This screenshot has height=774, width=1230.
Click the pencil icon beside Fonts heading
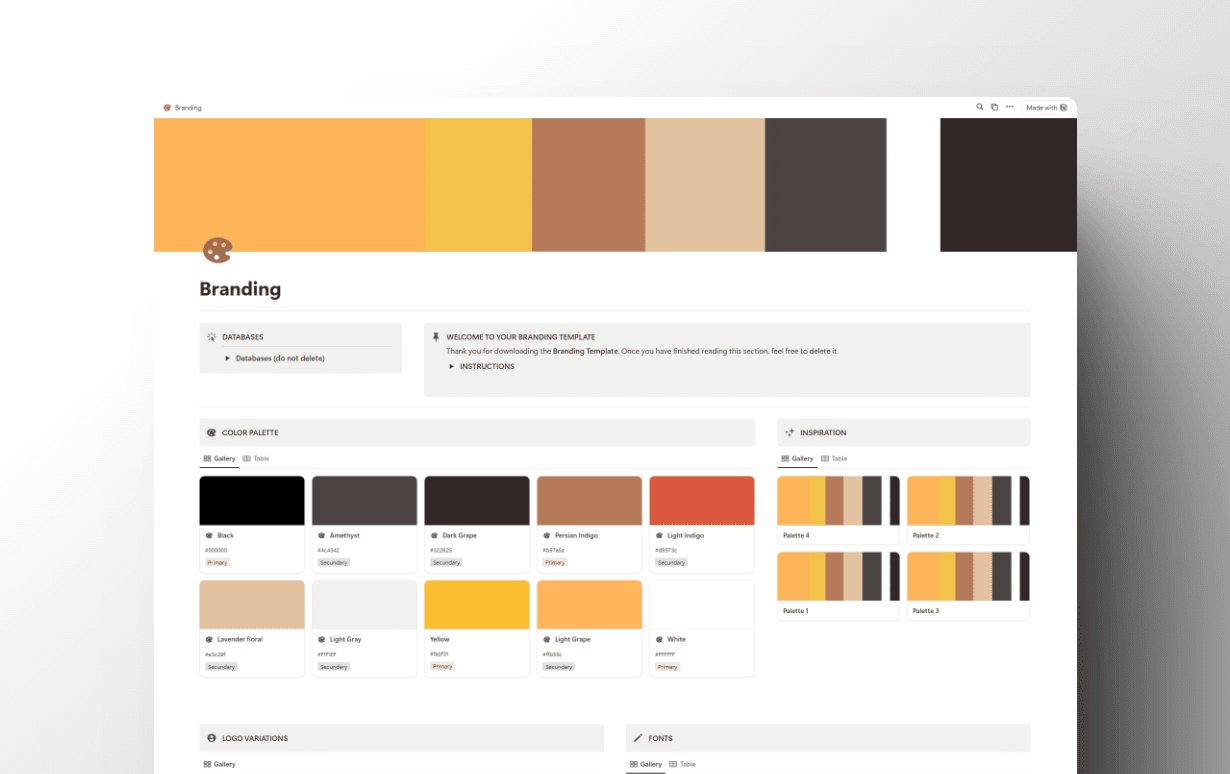tap(638, 738)
